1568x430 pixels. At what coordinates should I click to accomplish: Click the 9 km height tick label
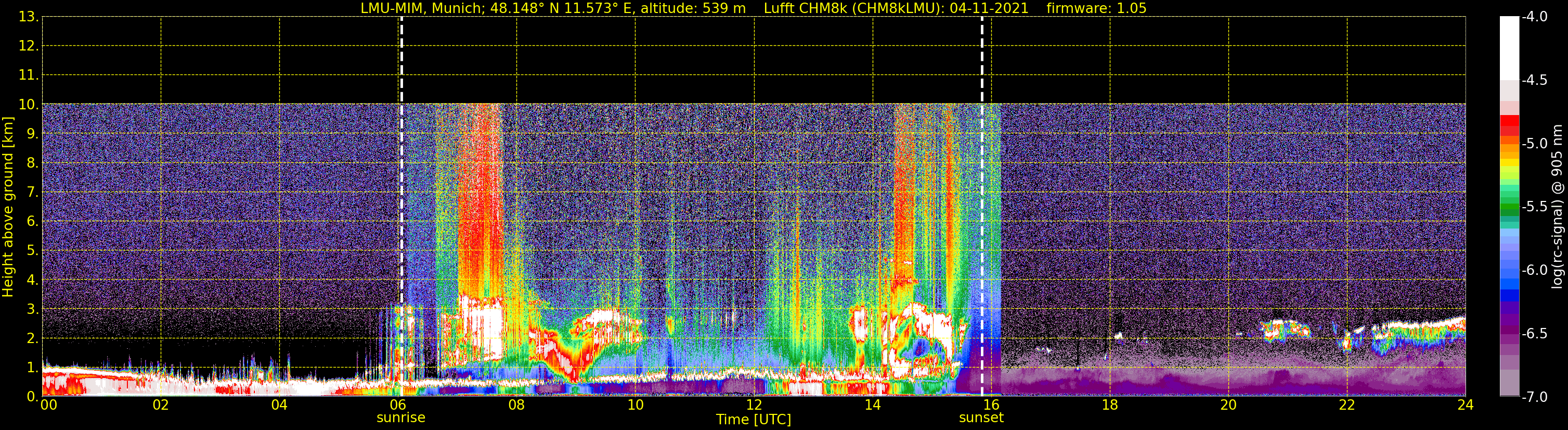[32, 134]
